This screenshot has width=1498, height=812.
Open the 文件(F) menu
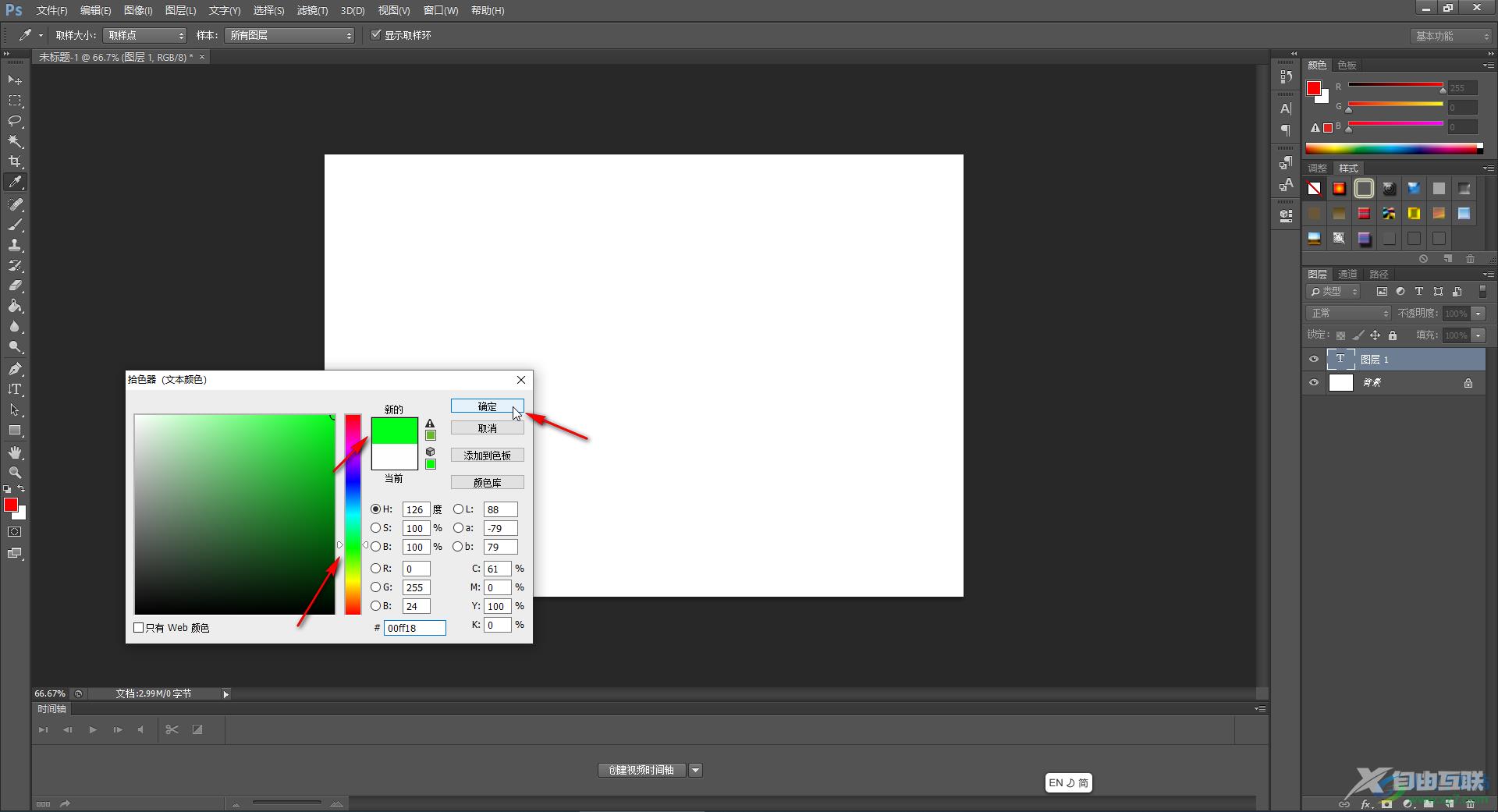click(51, 10)
